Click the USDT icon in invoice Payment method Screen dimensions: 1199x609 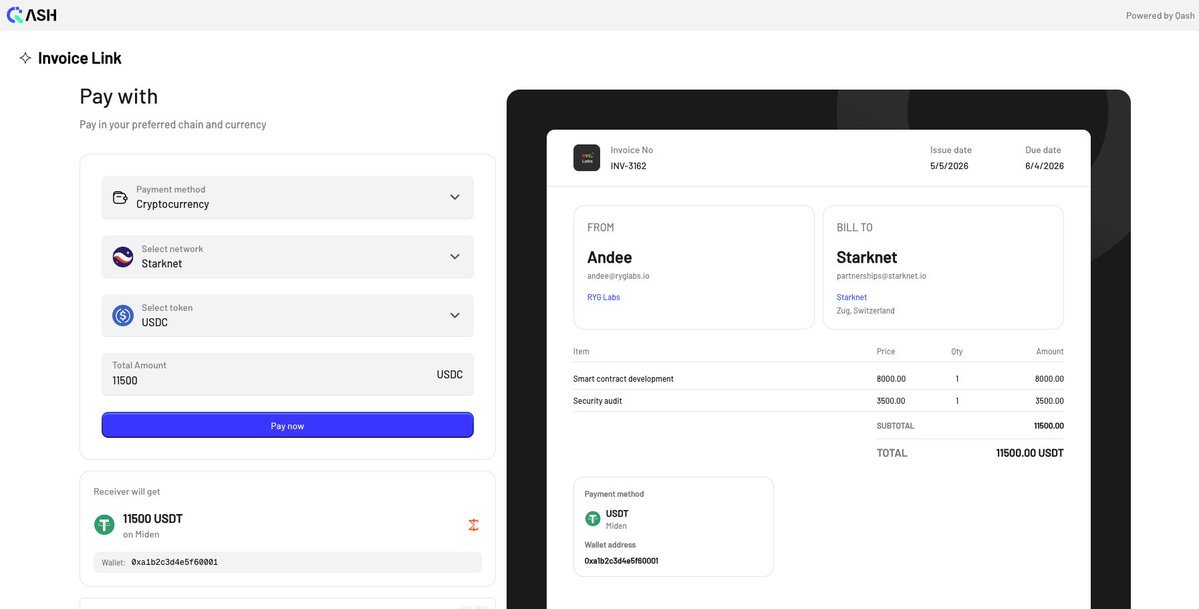point(593,519)
